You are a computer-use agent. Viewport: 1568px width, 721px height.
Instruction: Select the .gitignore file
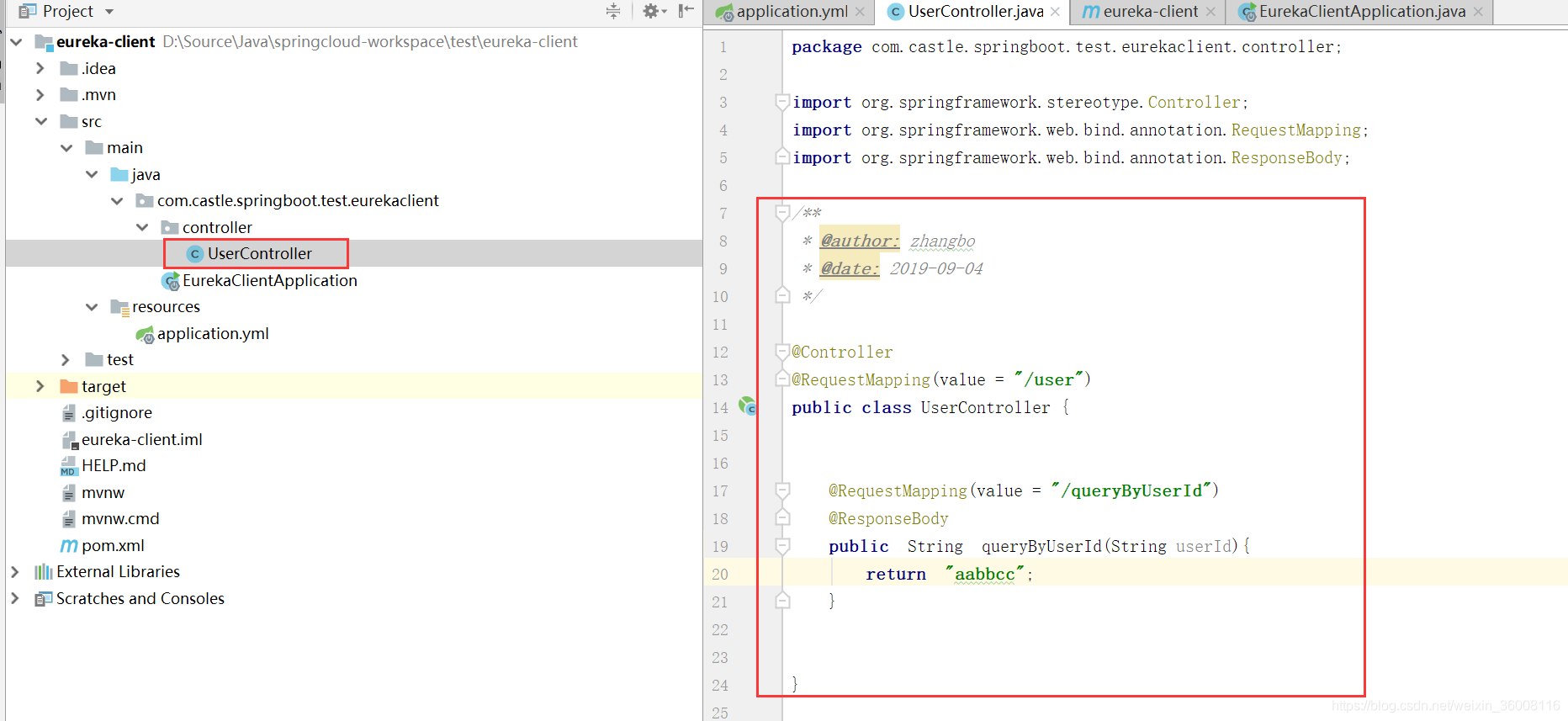tap(116, 412)
